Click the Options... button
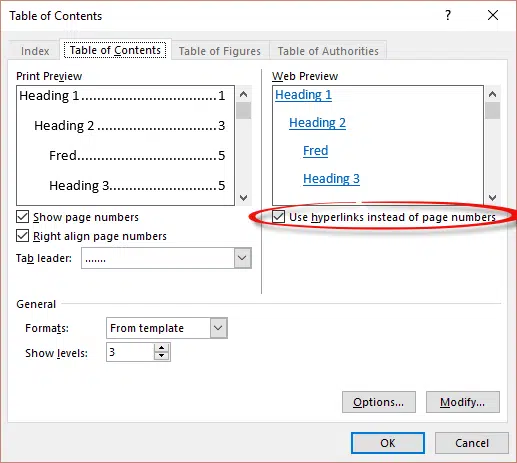517x463 pixels. 379,402
